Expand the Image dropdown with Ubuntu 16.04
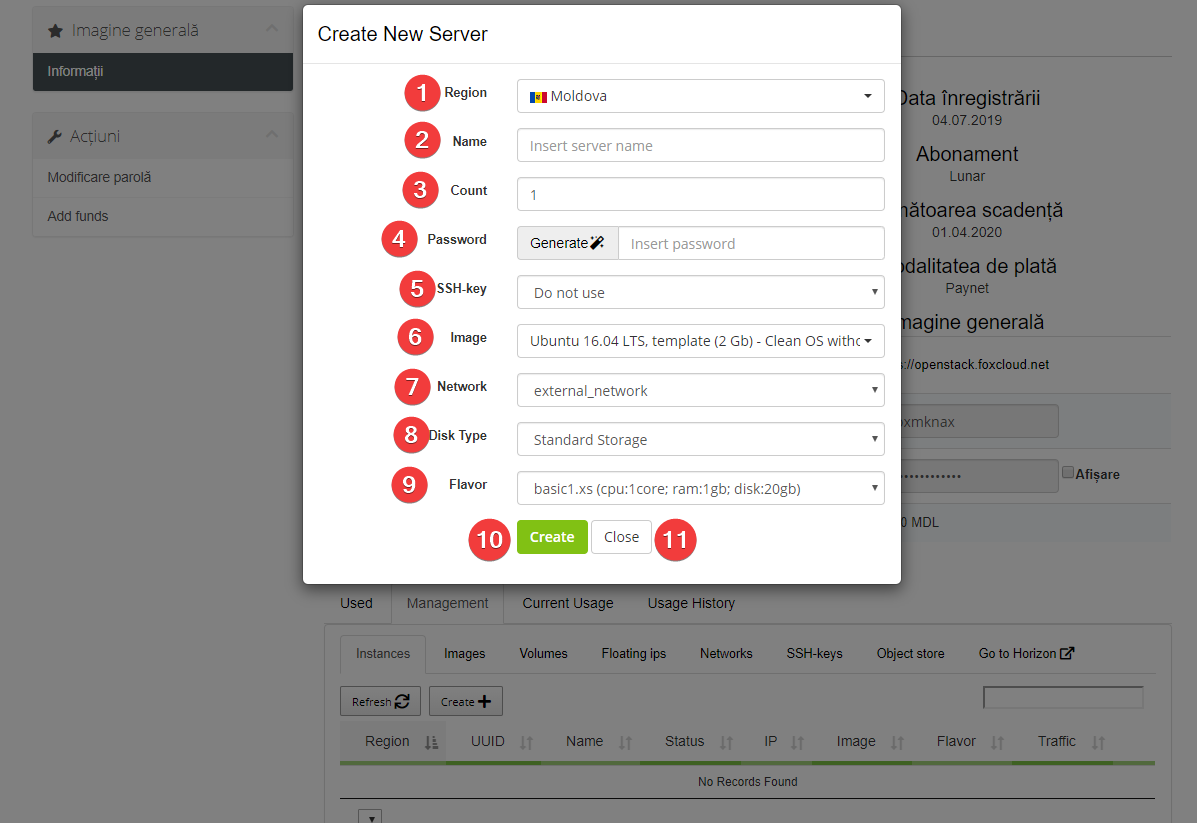Image resolution: width=1197 pixels, height=823 pixels. click(x=700, y=341)
